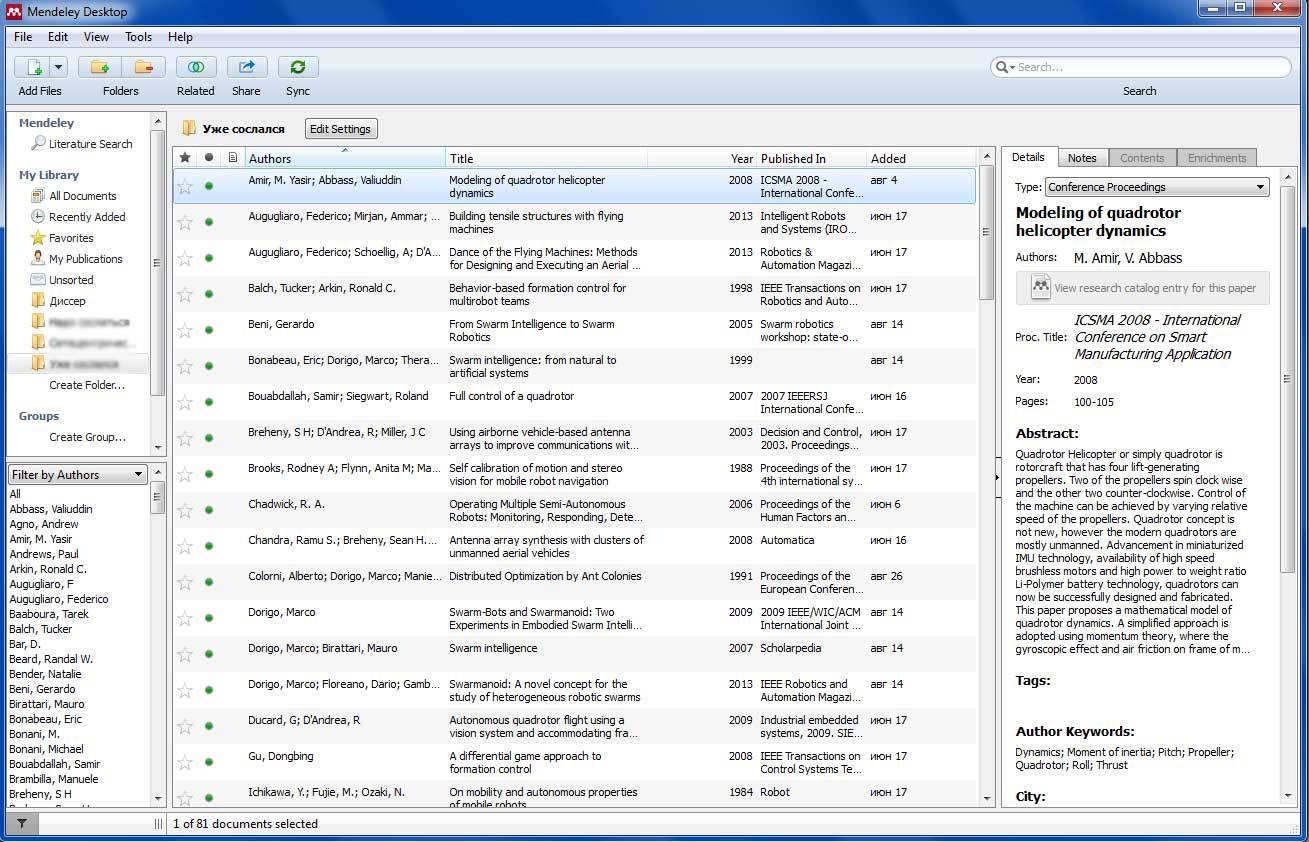
Task: Open the View menu
Action: click(97, 37)
